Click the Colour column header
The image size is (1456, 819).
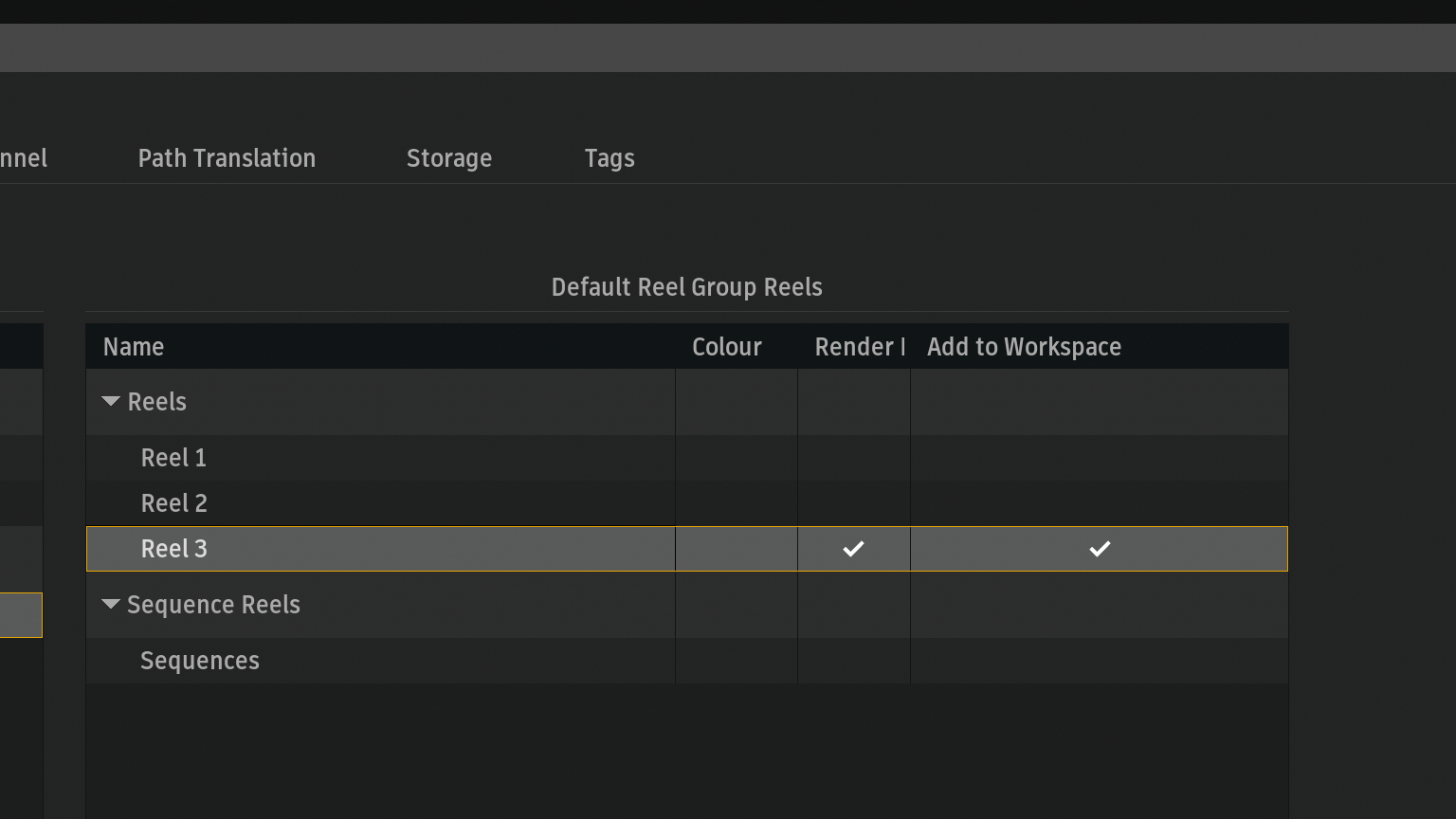tap(726, 347)
